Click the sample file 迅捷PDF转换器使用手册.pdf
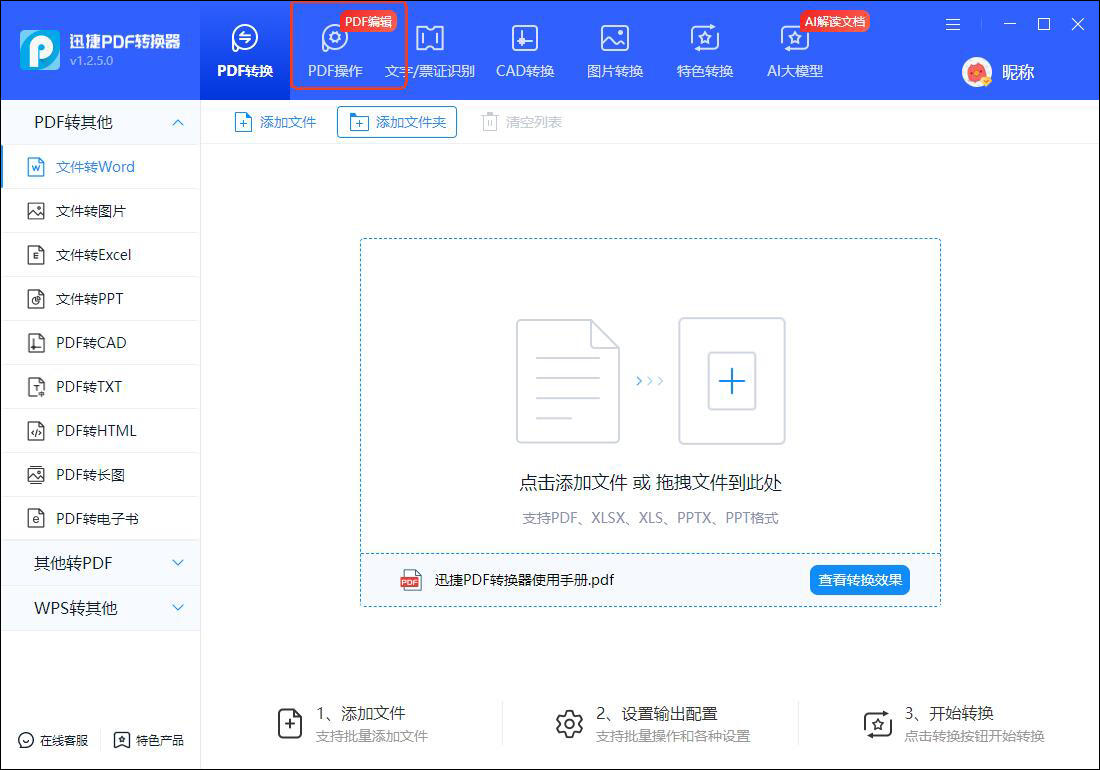The image size is (1100, 770). (524, 580)
